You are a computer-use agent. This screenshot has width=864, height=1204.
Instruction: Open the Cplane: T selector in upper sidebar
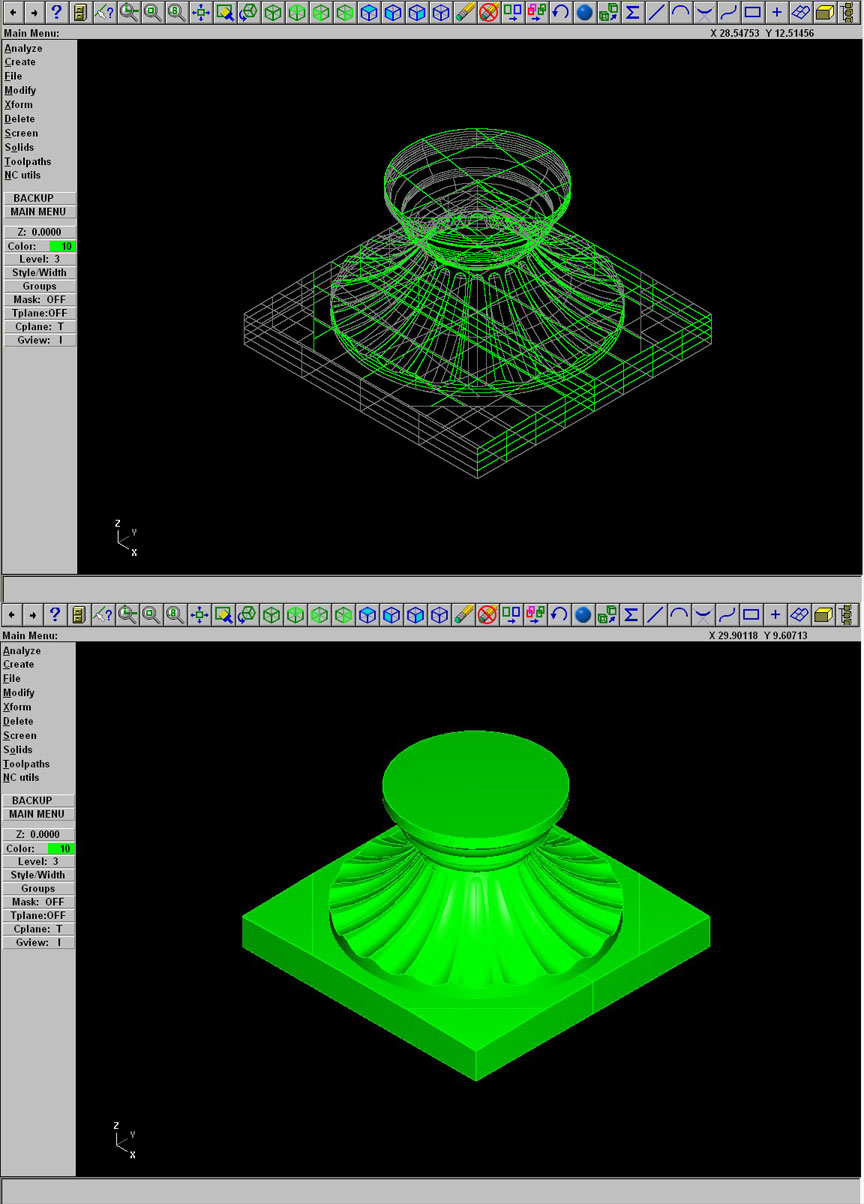[x=39, y=326]
